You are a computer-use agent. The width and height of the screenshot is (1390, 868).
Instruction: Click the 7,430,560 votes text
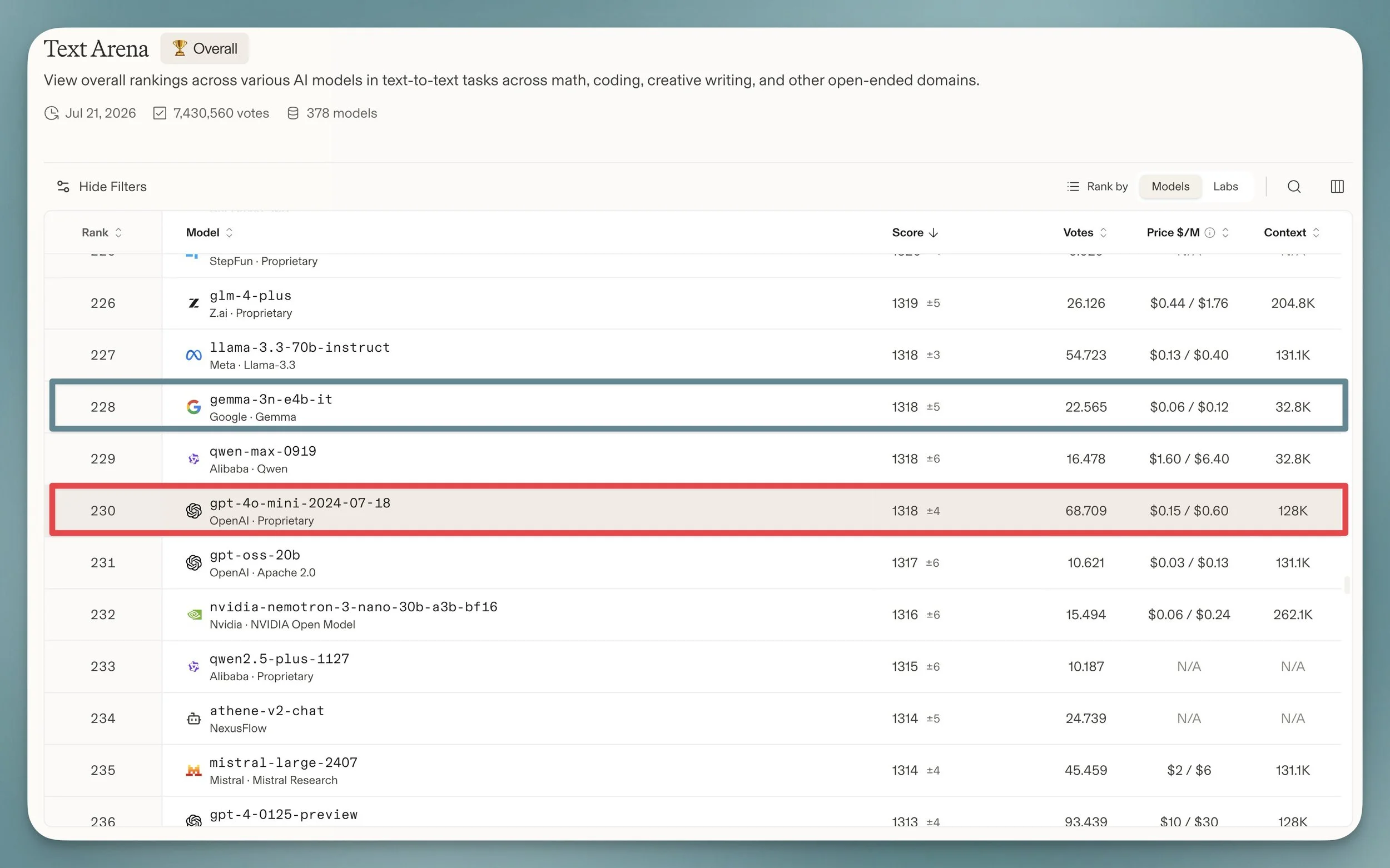click(x=221, y=113)
